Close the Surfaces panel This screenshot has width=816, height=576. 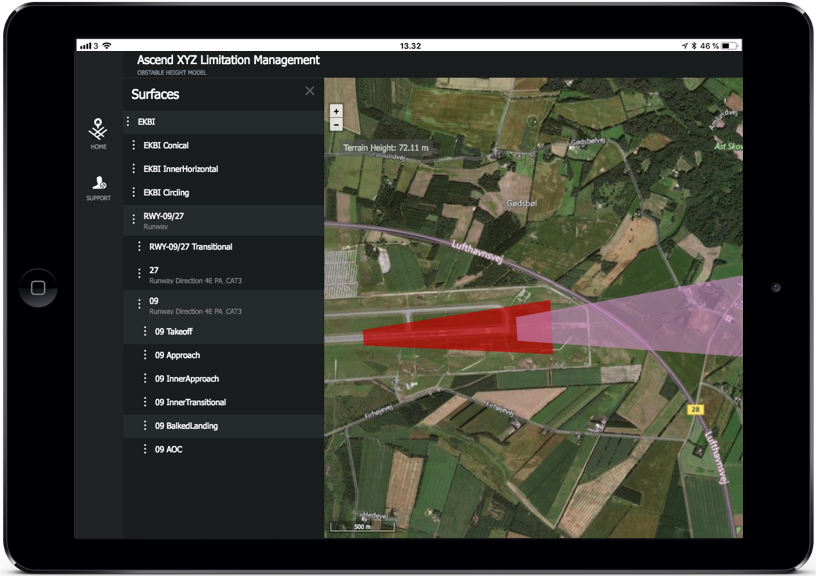[310, 91]
